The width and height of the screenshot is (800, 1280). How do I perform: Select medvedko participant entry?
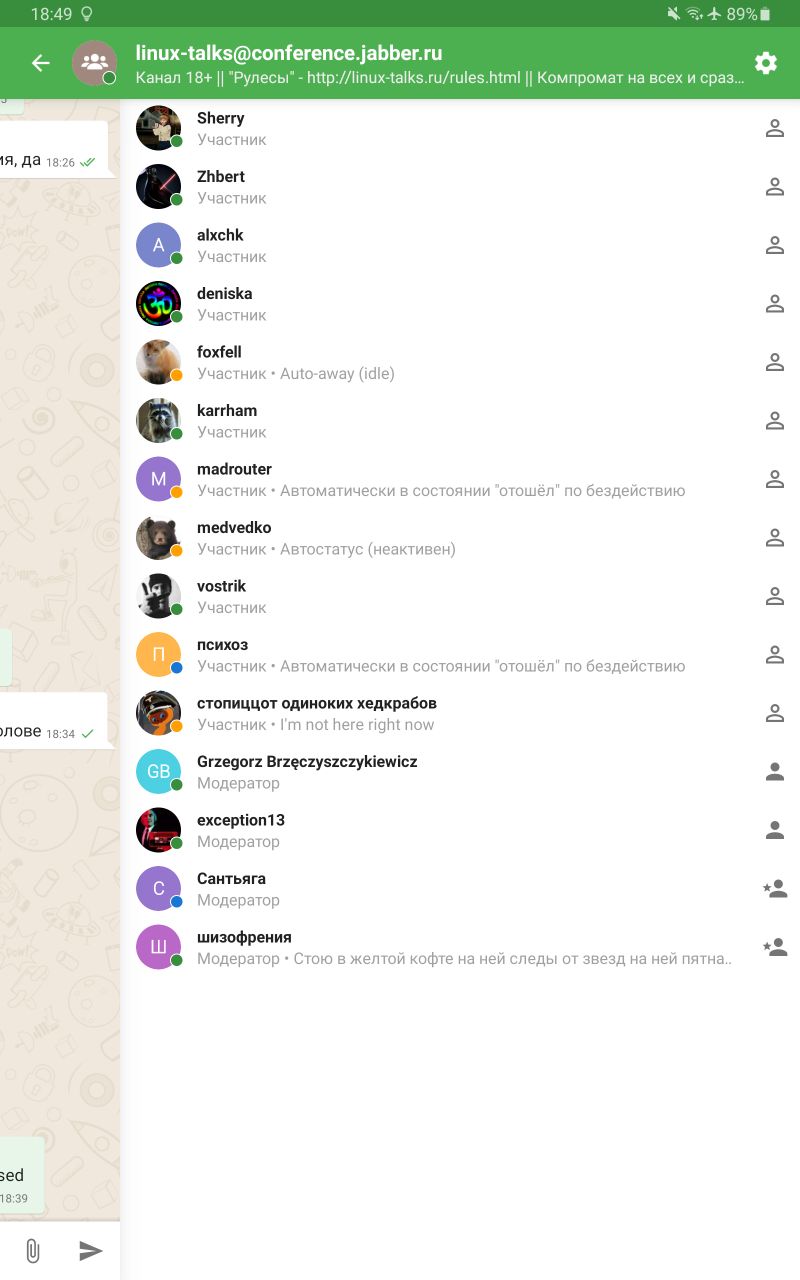coord(460,537)
